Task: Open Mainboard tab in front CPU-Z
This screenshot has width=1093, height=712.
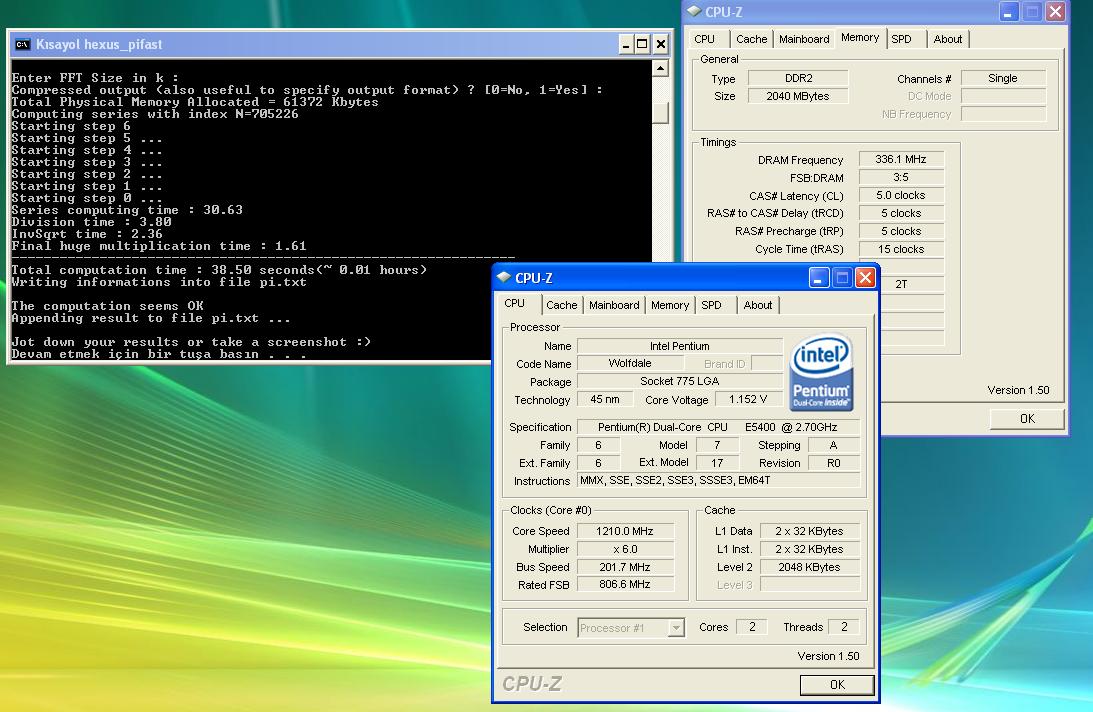Action: pyautogui.click(x=614, y=305)
